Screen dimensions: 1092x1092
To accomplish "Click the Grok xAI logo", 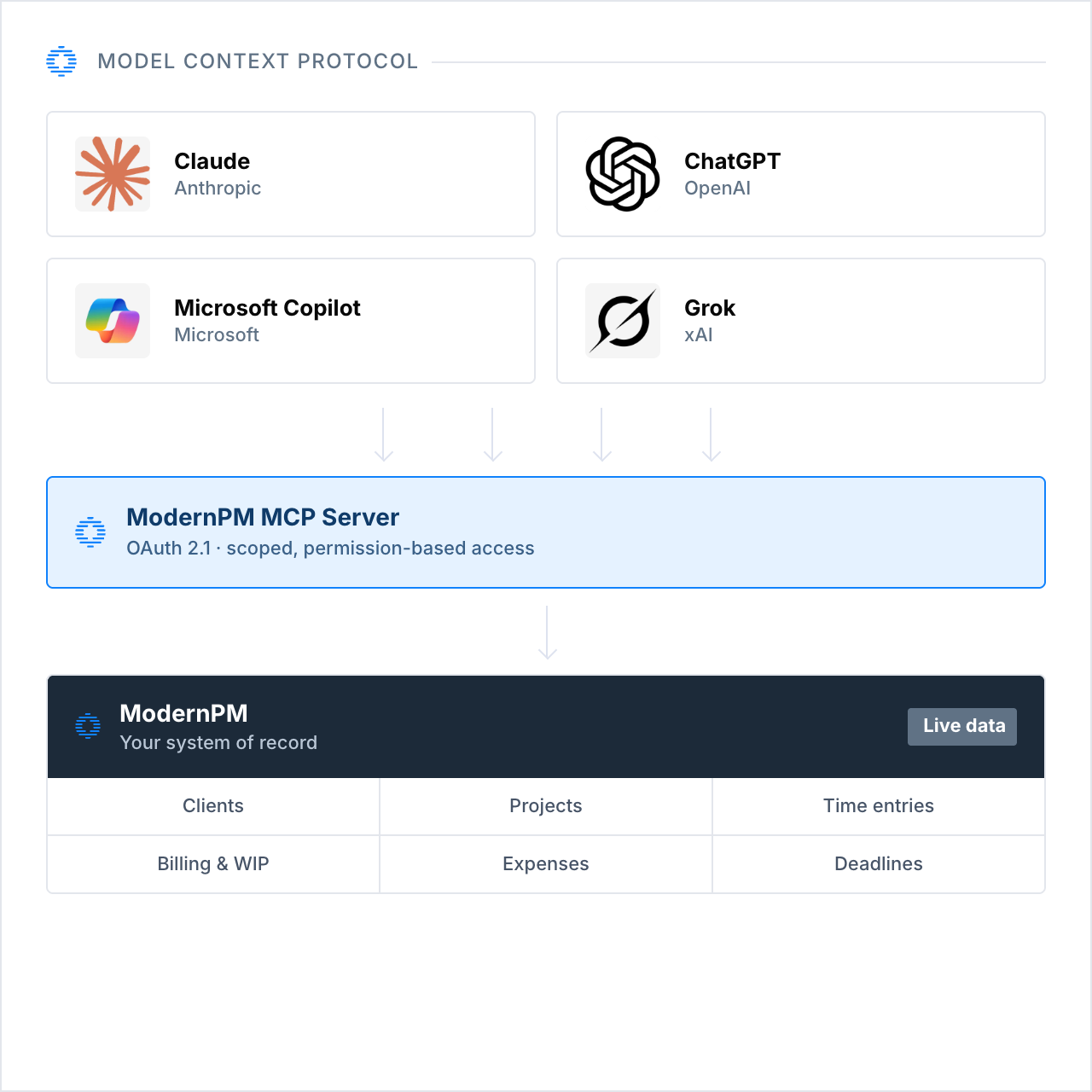I will click(623, 321).
